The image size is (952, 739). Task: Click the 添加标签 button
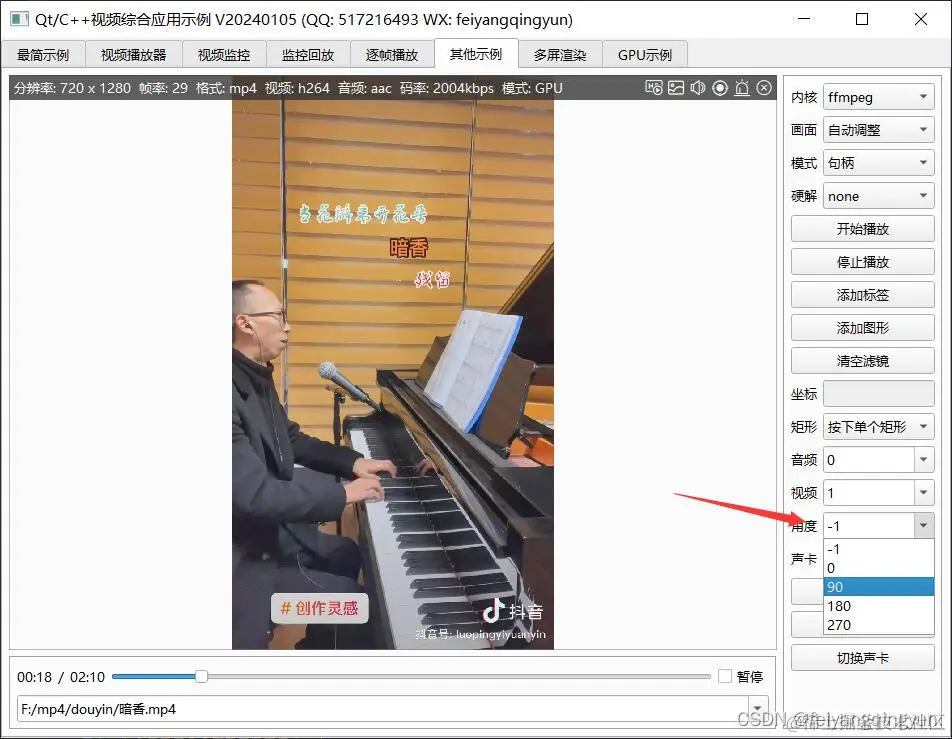862,294
